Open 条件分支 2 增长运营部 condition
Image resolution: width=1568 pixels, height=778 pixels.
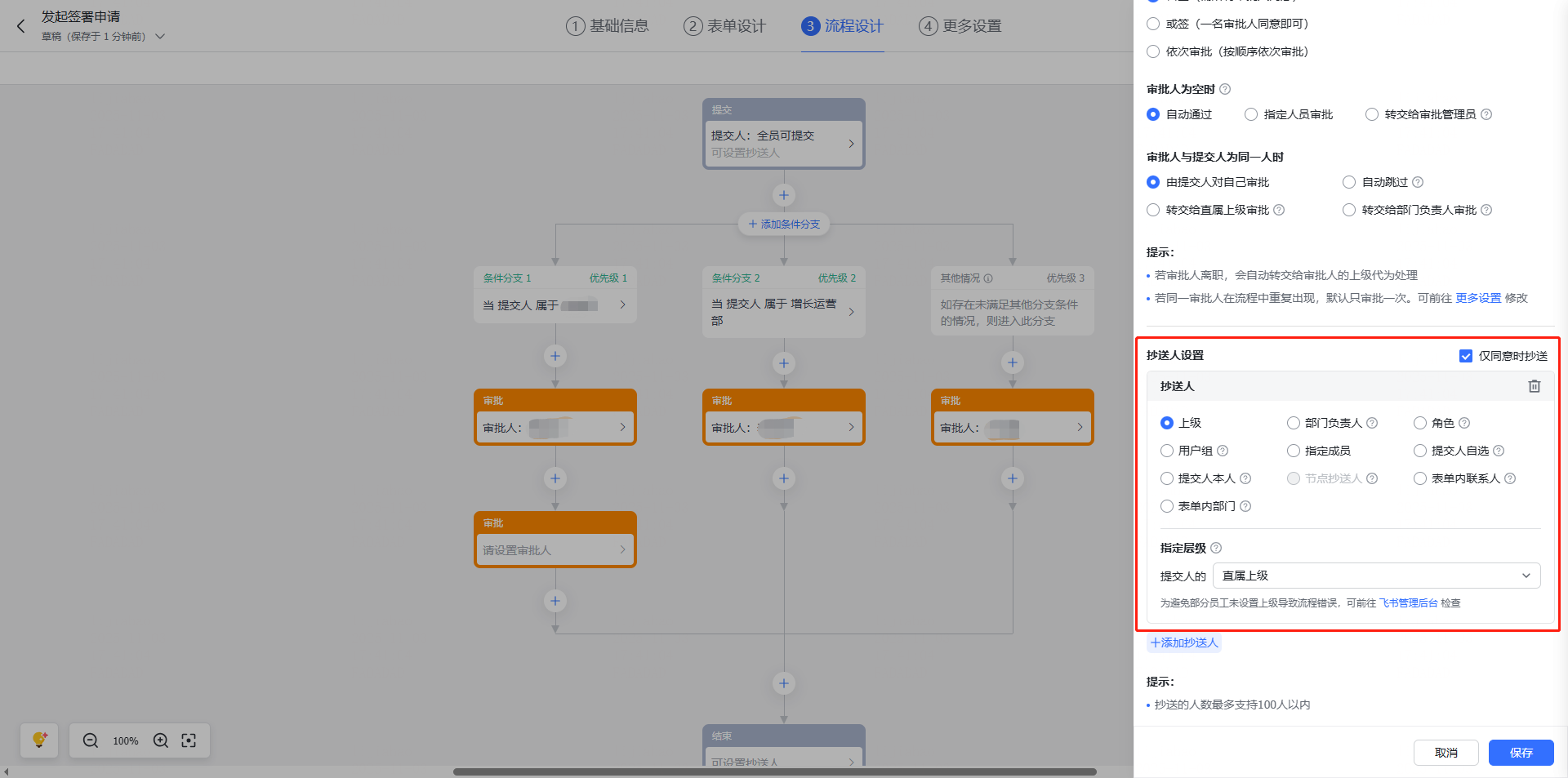click(x=784, y=312)
